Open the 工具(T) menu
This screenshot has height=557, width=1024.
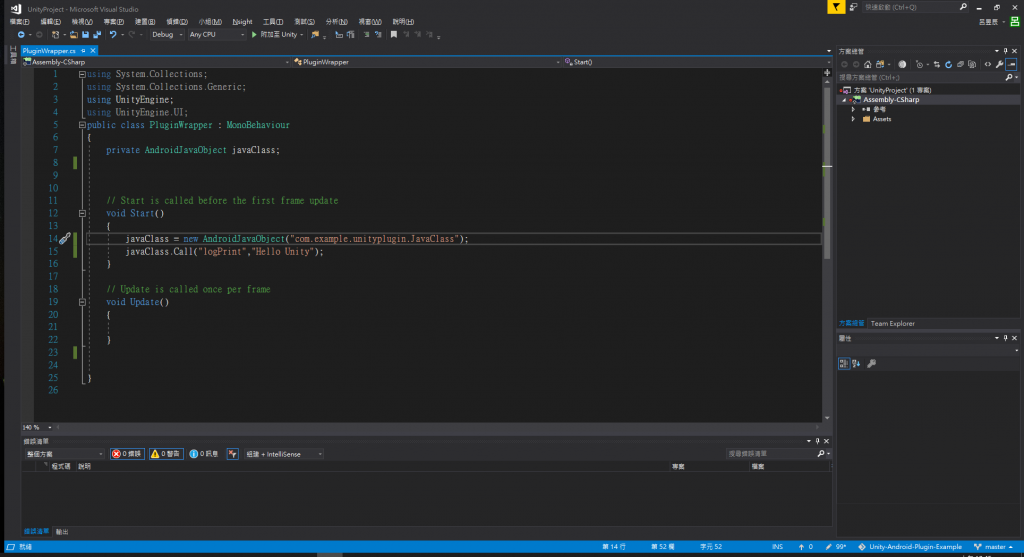click(272, 20)
